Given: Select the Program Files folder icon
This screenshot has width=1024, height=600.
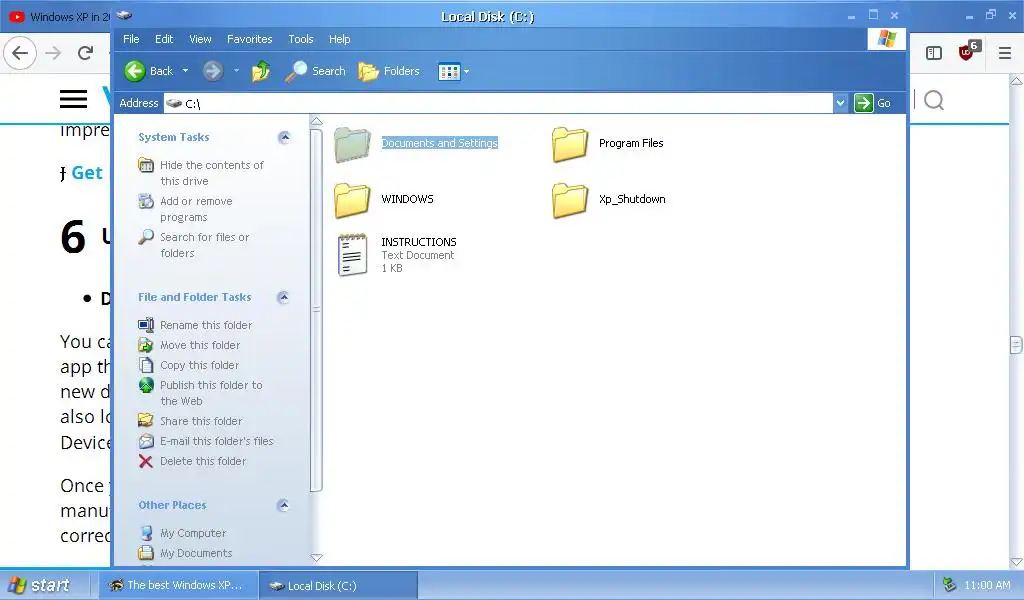Looking at the screenshot, I should (x=570, y=144).
